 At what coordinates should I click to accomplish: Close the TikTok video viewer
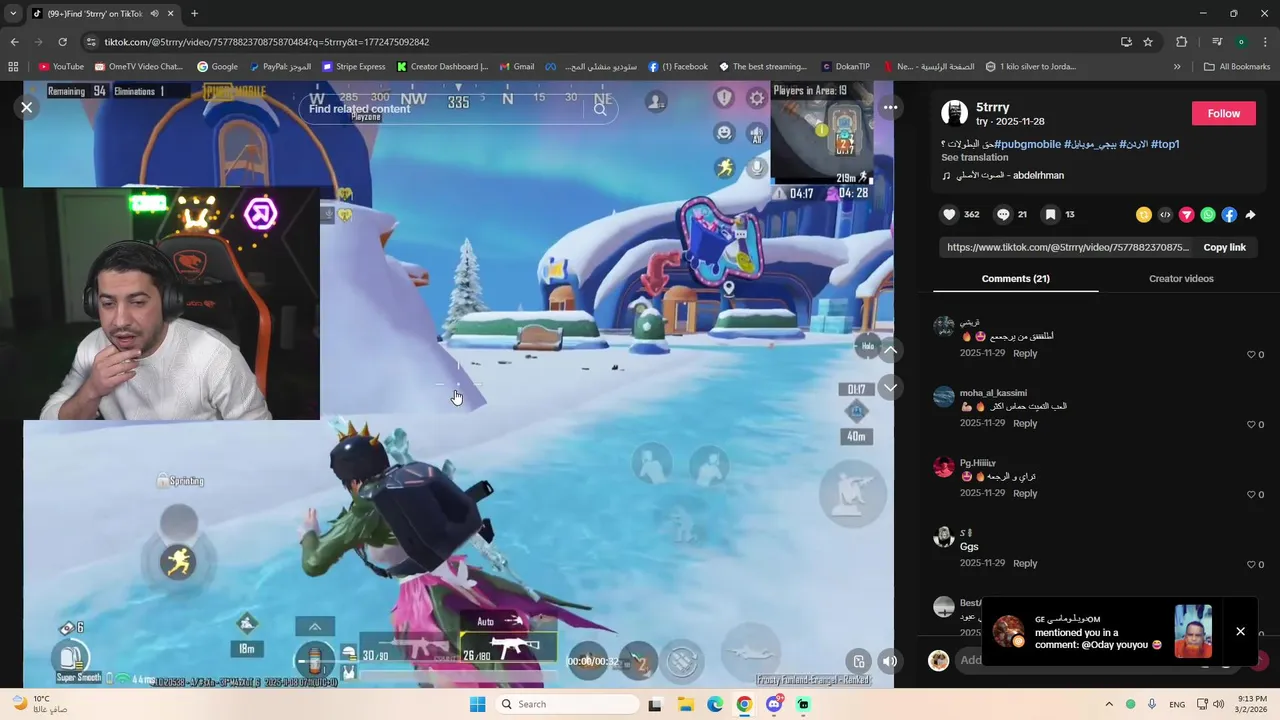27,107
